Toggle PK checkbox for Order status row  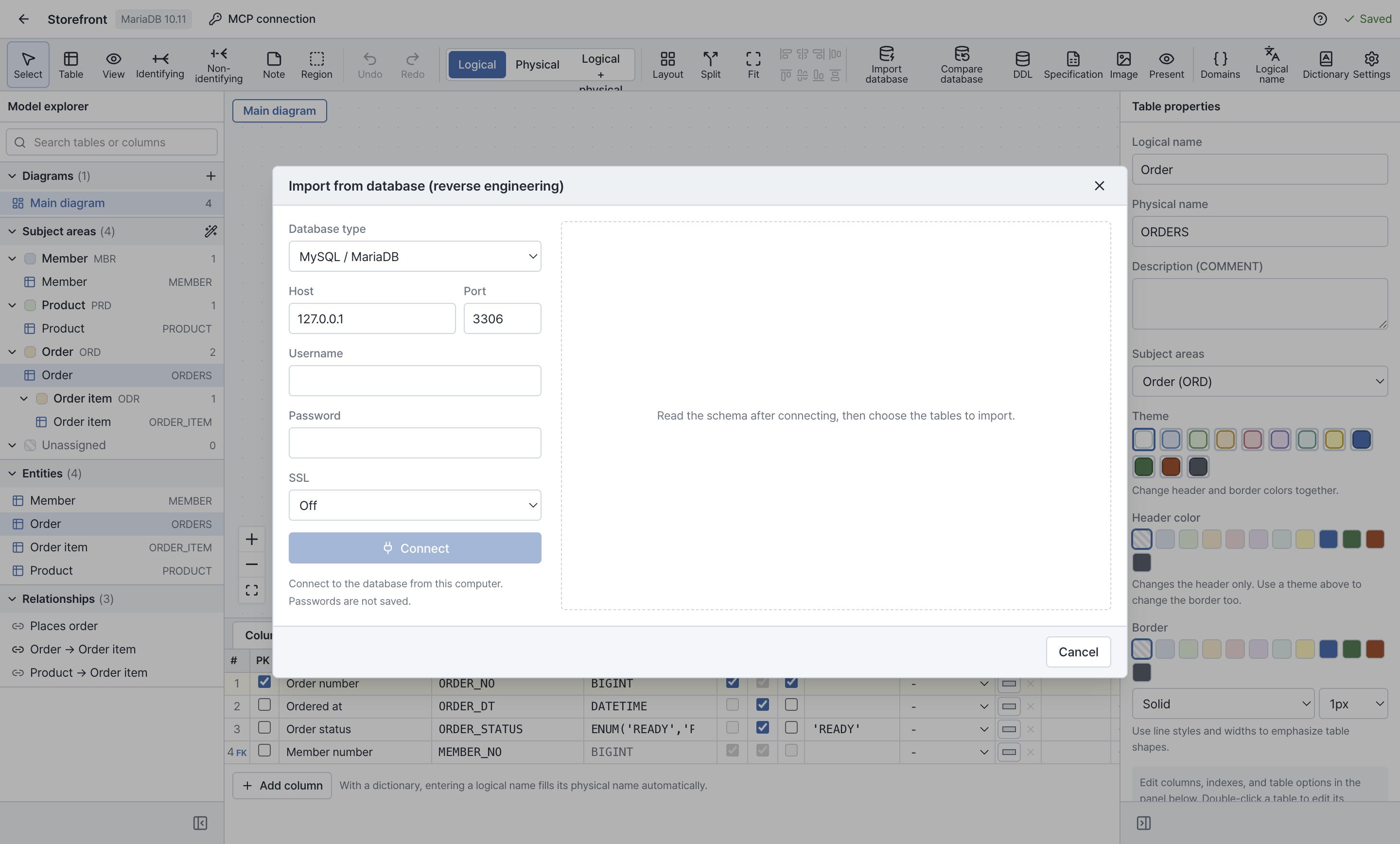pos(264,727)
